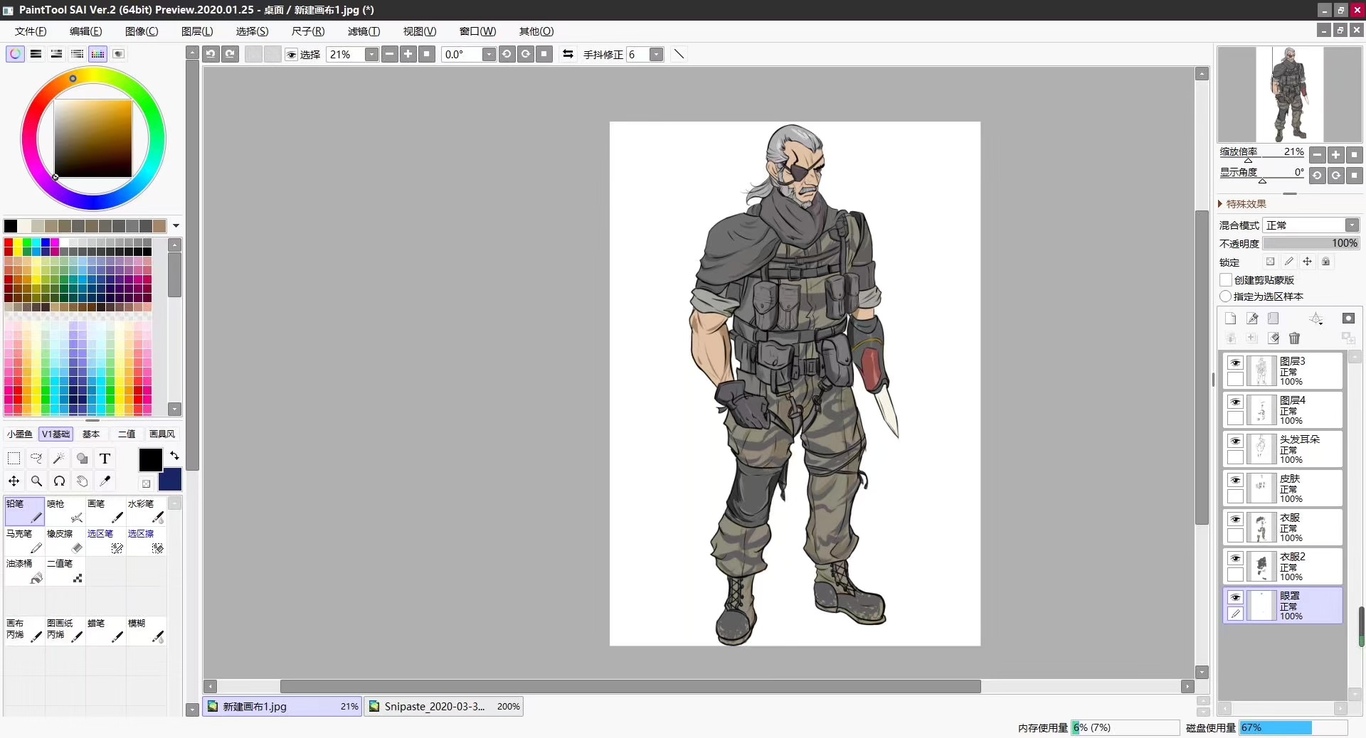Select the move layer tool
The image size is (1366, 738).
pyautogui.click(x=14, y=481)
